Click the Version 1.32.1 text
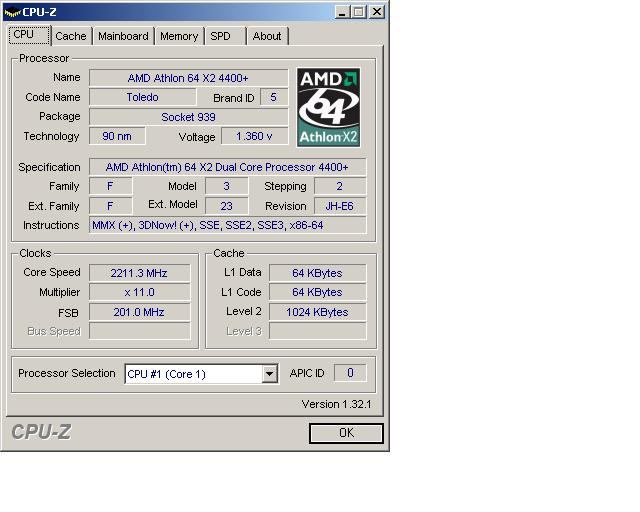640x512 pixels. tap(337, 404)
